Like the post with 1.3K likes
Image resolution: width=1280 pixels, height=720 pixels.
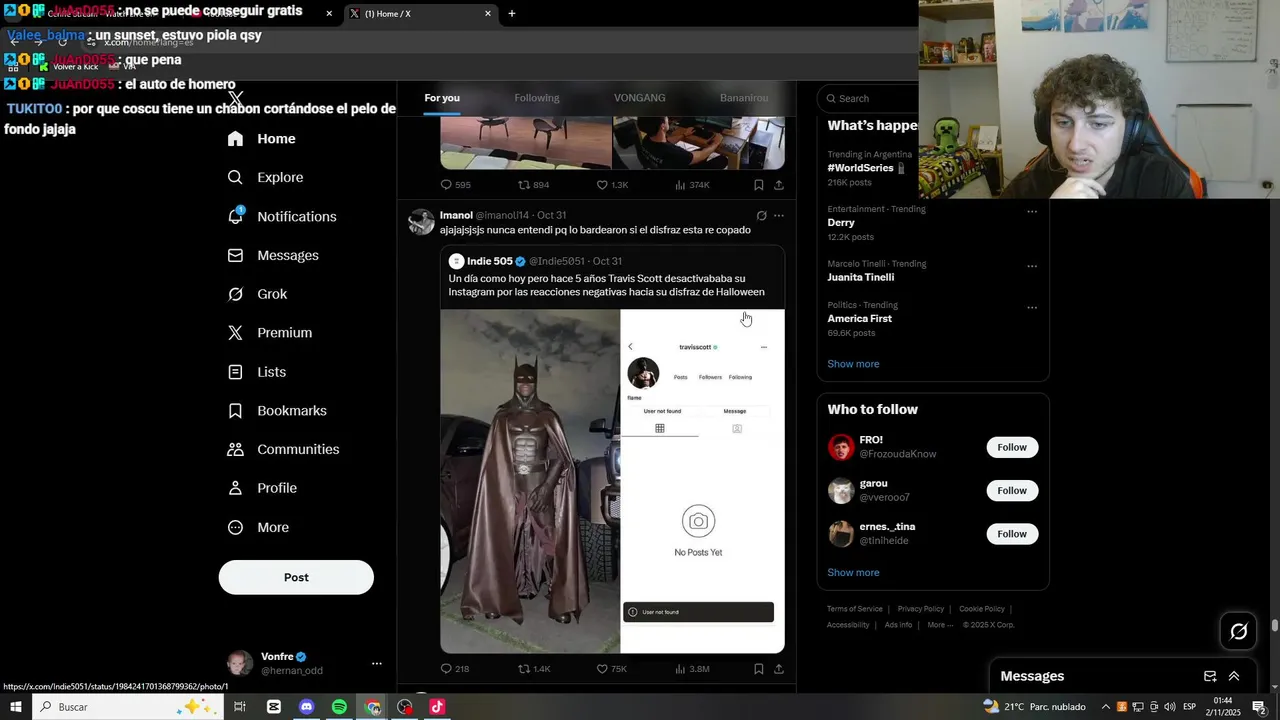click(x=612, y=185)
